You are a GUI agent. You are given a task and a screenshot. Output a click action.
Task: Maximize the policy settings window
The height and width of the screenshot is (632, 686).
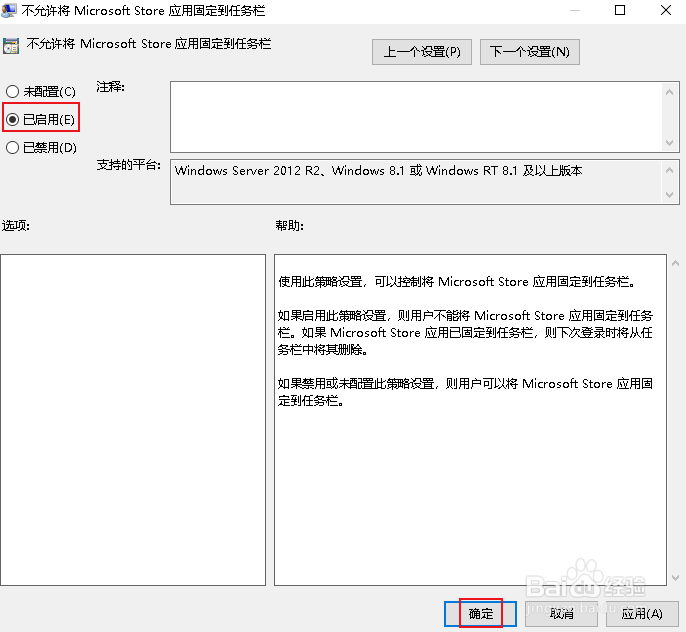[x=620, y=10]
